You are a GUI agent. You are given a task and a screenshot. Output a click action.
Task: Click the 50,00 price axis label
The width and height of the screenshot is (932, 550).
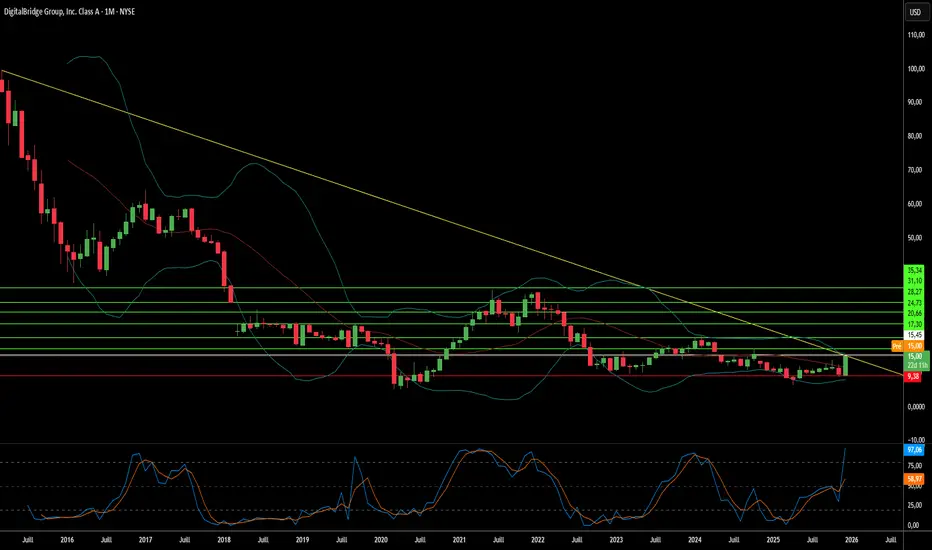(x=916, y=238)
